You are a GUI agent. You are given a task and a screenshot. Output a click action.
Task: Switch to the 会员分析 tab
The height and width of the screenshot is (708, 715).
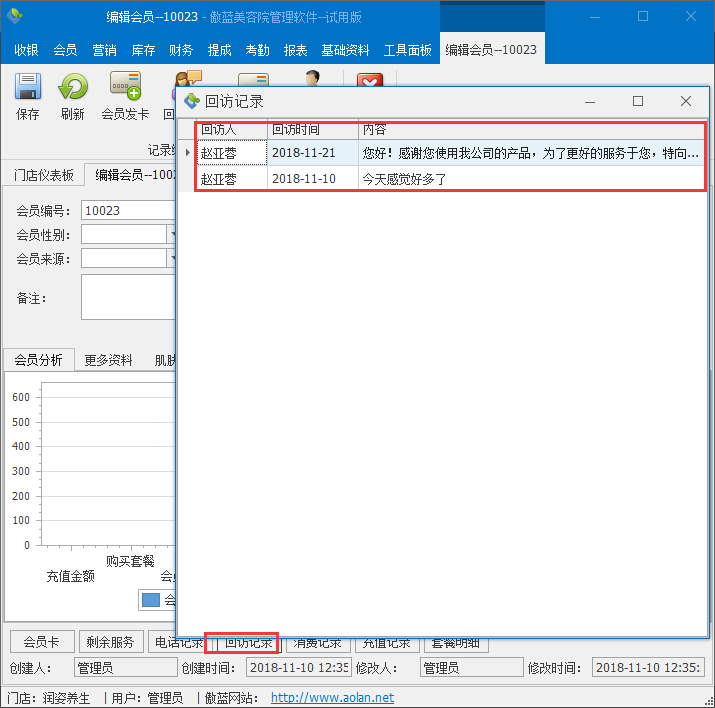38,360
